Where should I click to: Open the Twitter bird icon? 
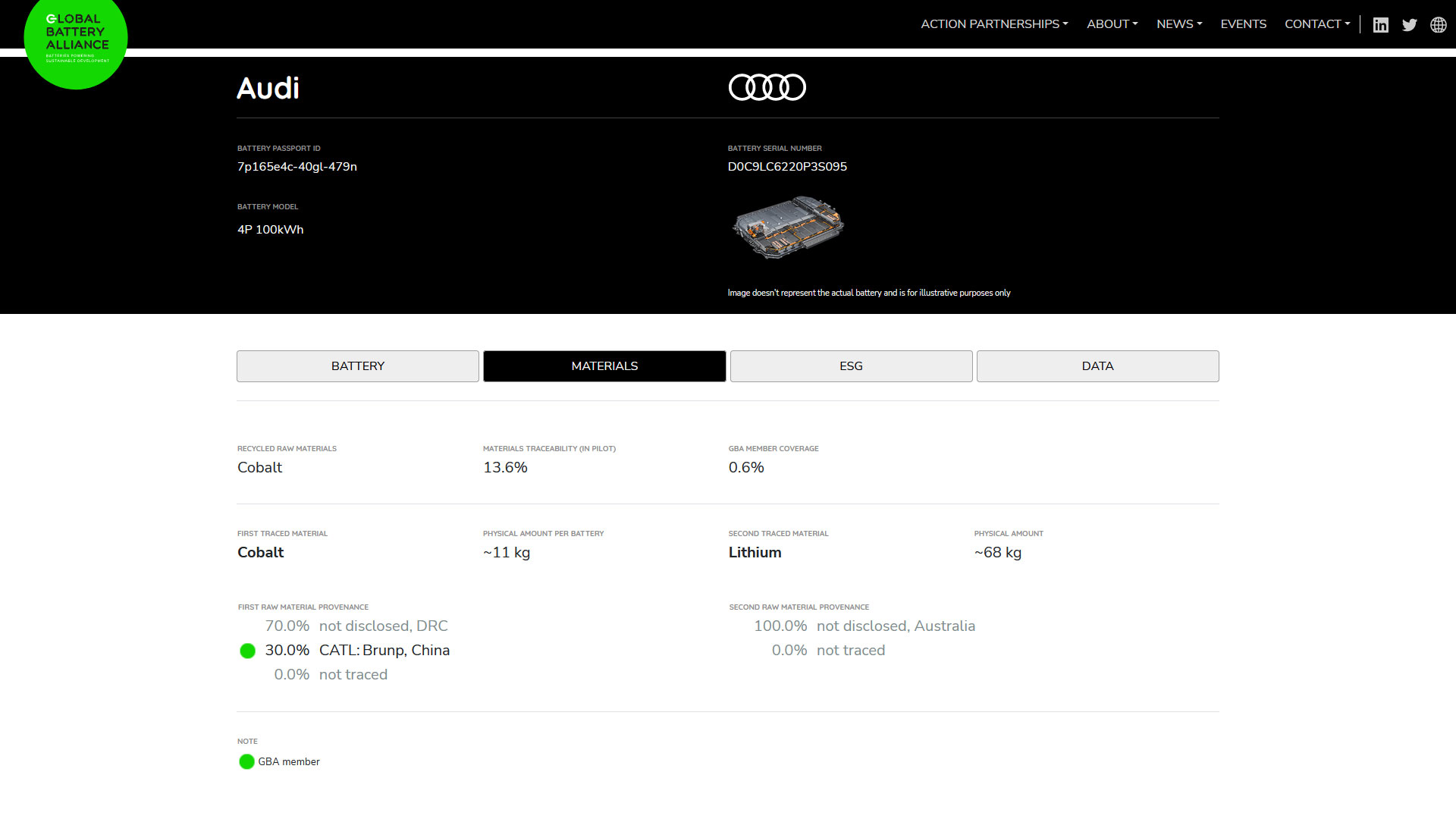1409,25
